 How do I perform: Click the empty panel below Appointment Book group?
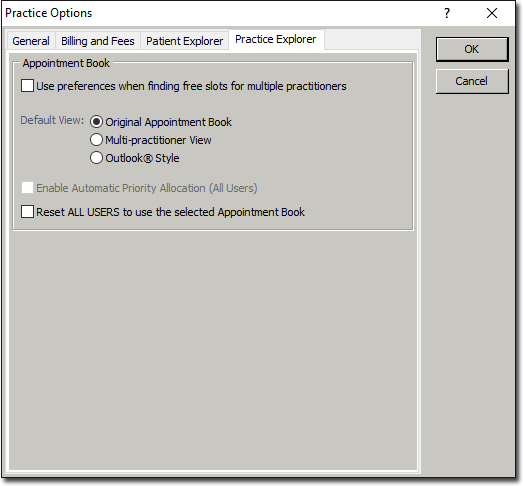[213, 350]
